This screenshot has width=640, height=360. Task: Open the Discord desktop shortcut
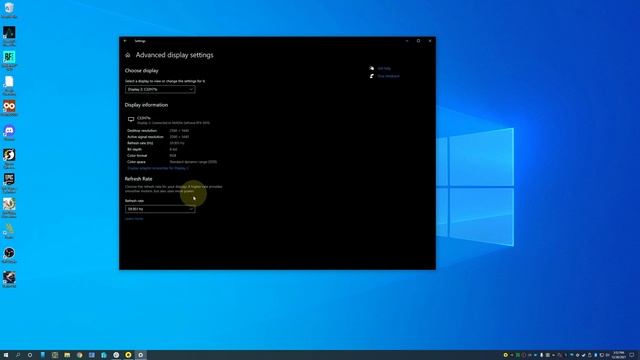(x=9, y=133)
